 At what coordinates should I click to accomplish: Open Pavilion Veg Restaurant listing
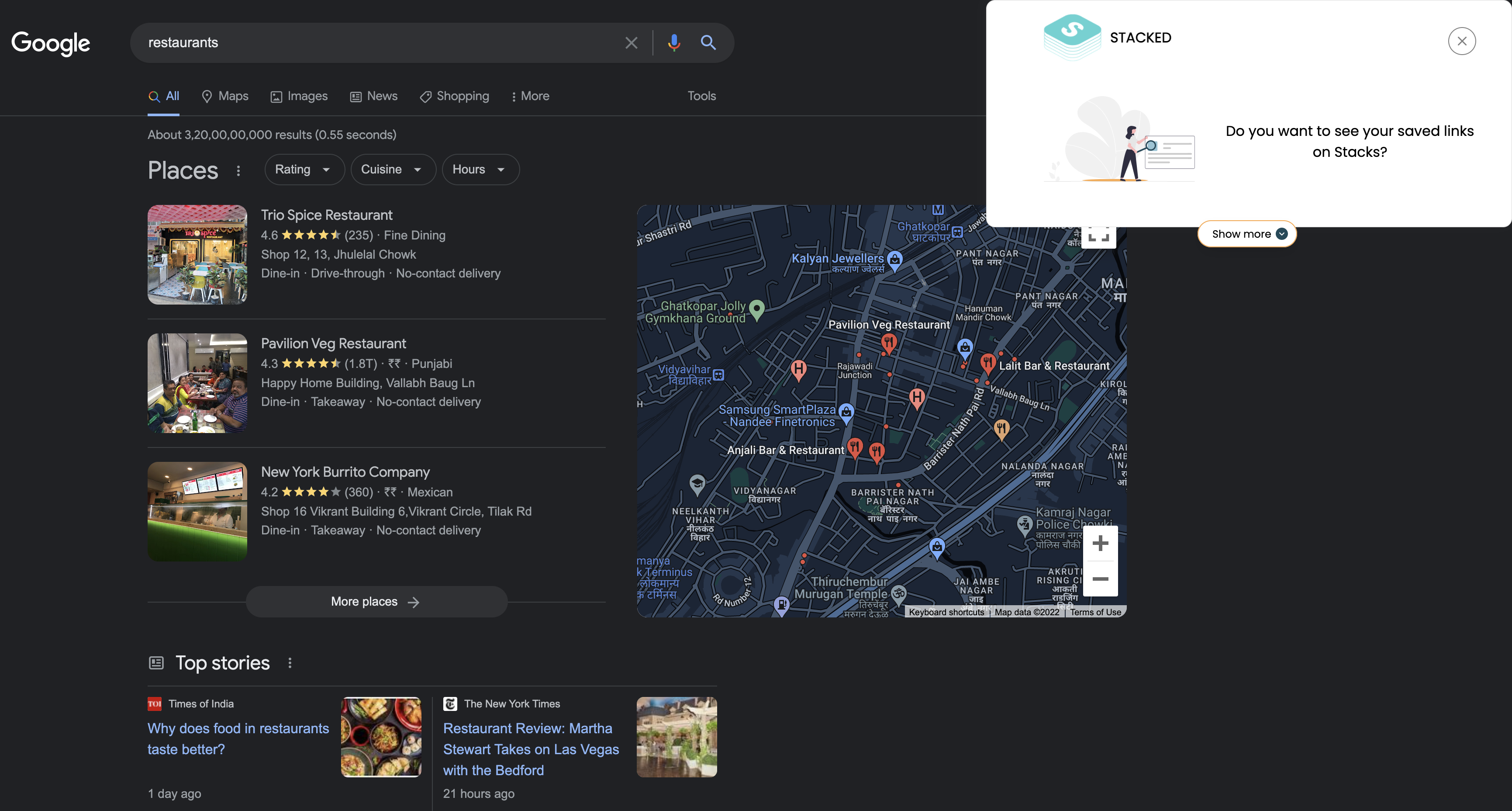tap(333, 344)
